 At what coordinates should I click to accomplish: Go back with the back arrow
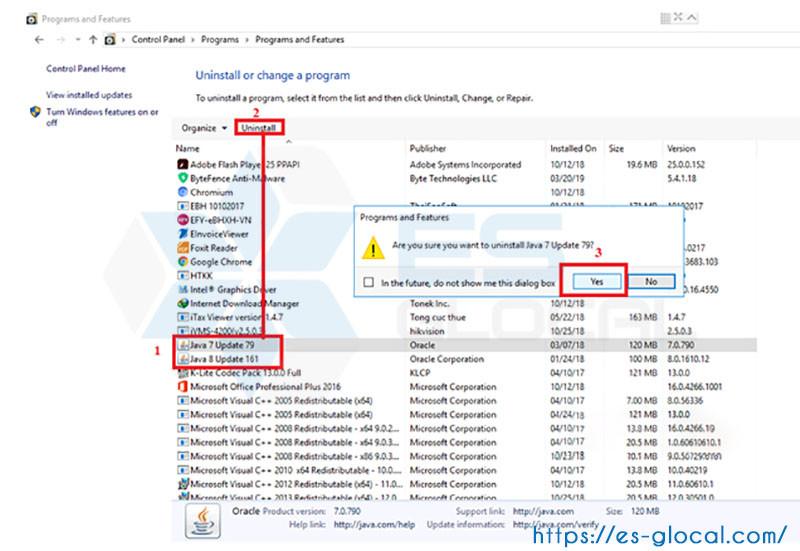coord(39,39)
